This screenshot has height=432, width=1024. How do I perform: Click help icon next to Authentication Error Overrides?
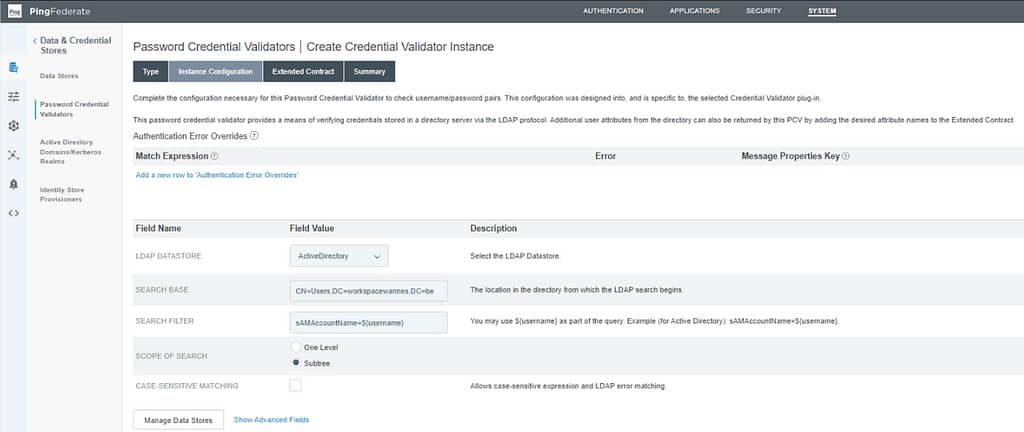click(254, 136)
